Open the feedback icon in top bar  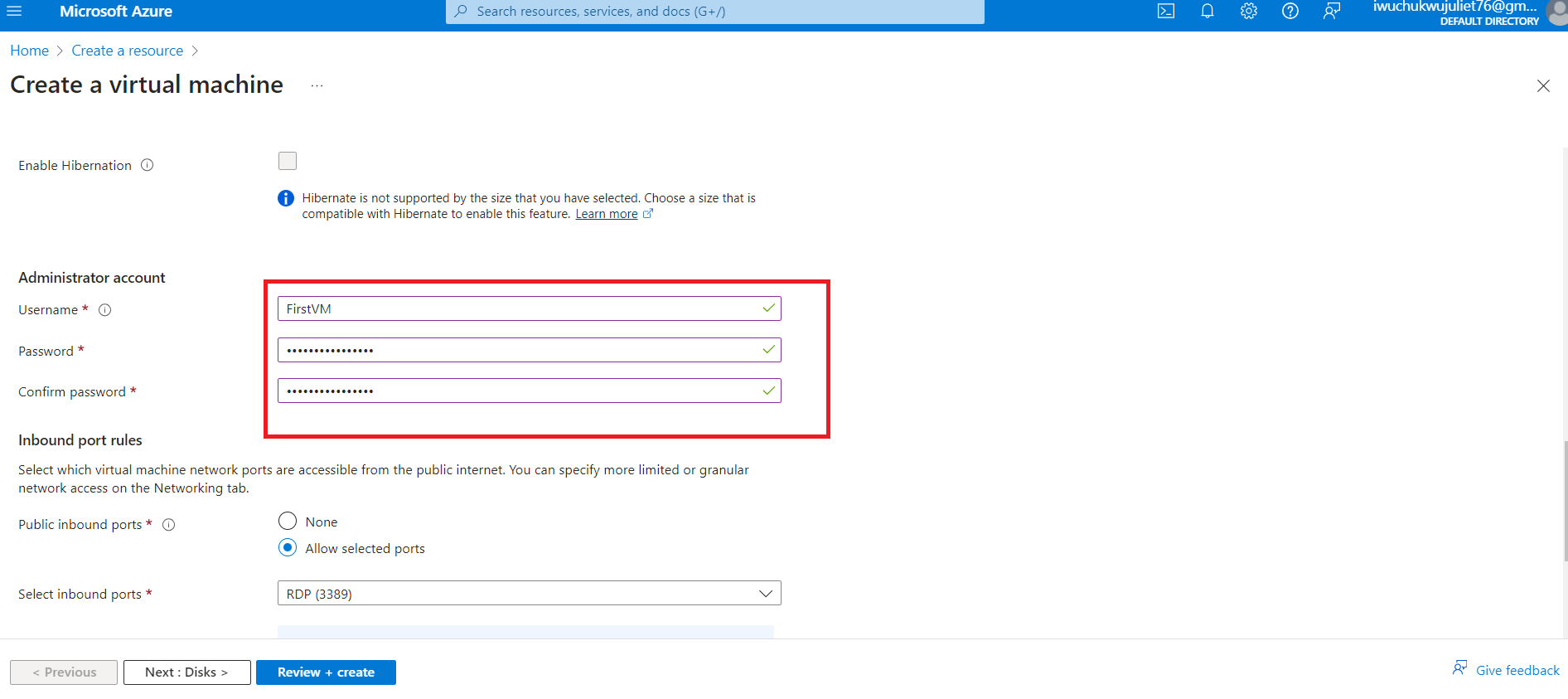1332,12
